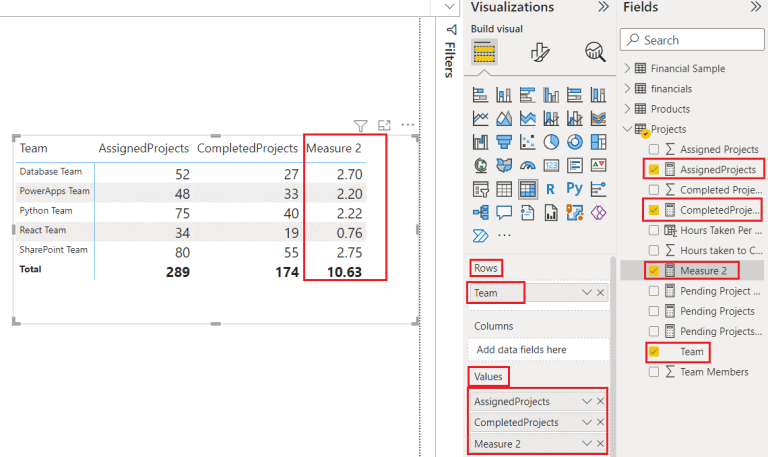The image size is (768, 457).
Task: Click the Build visual fields icon
Action: click(x=484, y=52)
